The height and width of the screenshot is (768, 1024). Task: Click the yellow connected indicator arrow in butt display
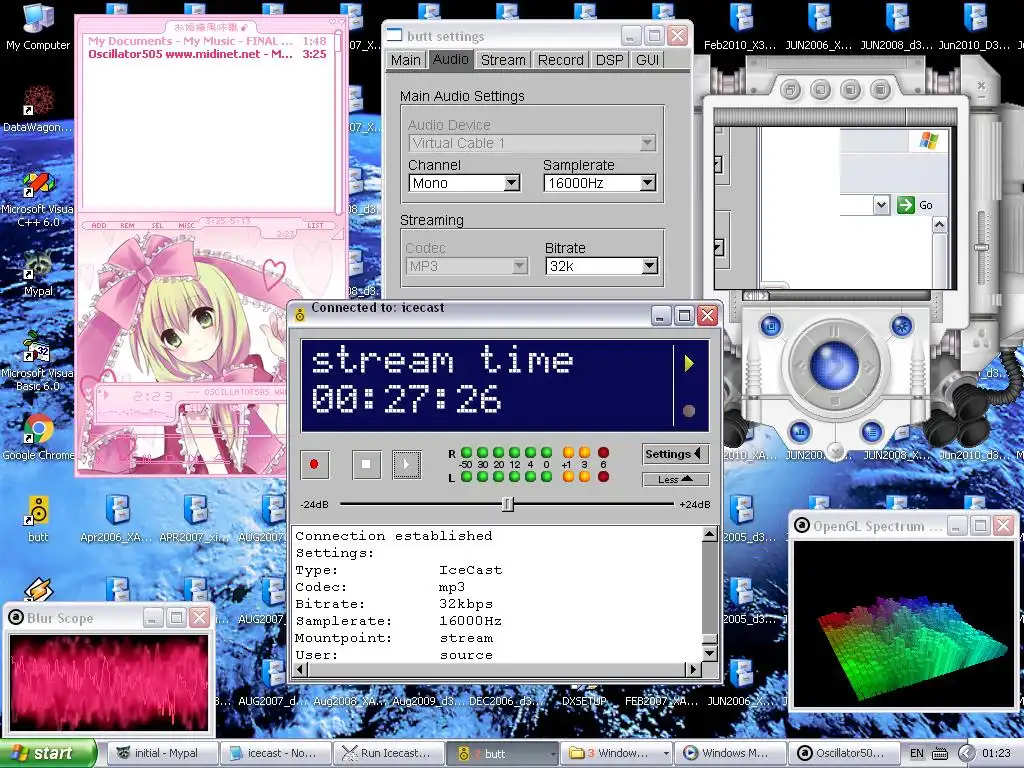tap(689, 363)
